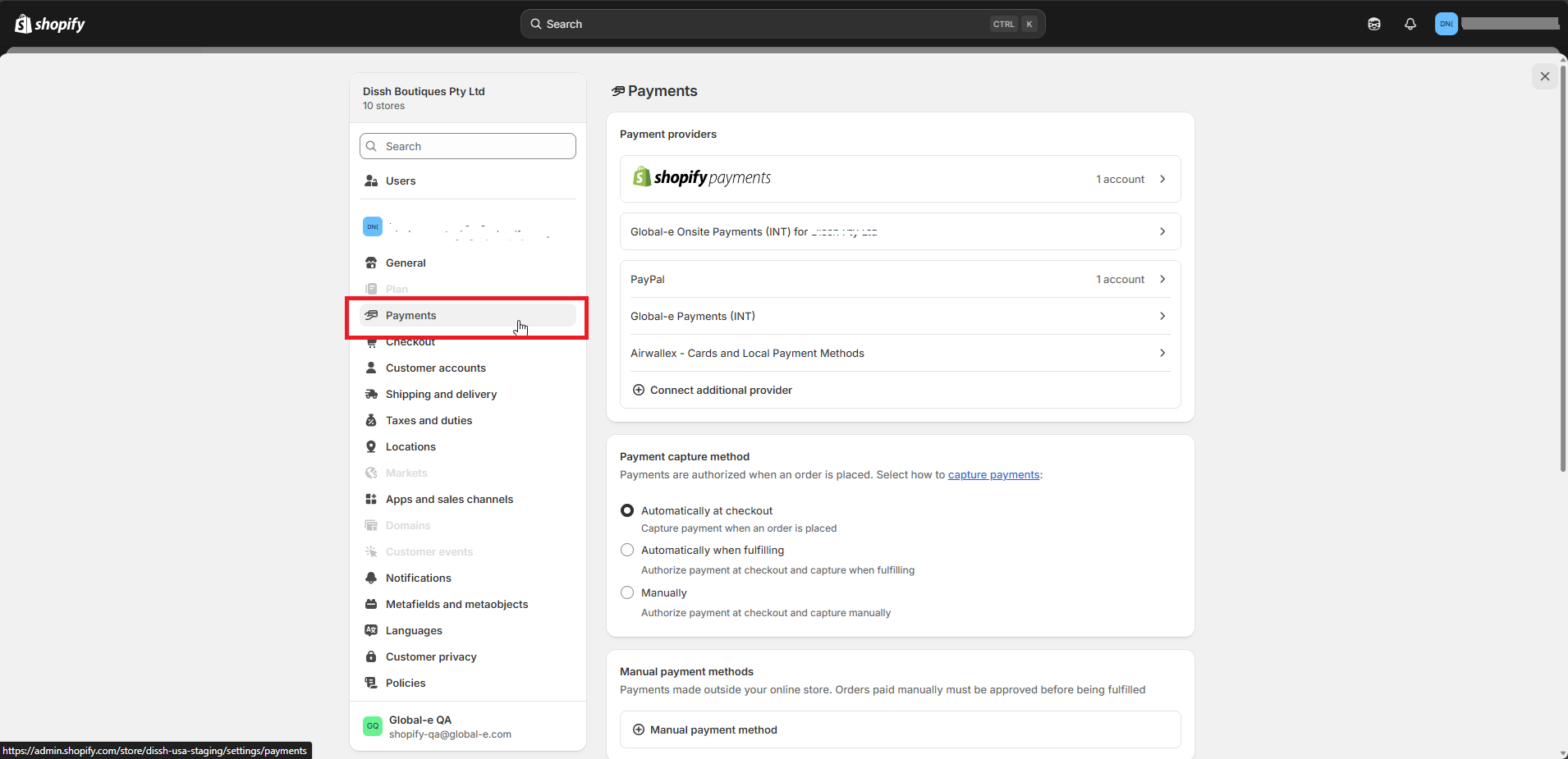Open Users settings page
The width and height of the screenshot is (1568, 759).
(x=468, y=181)
